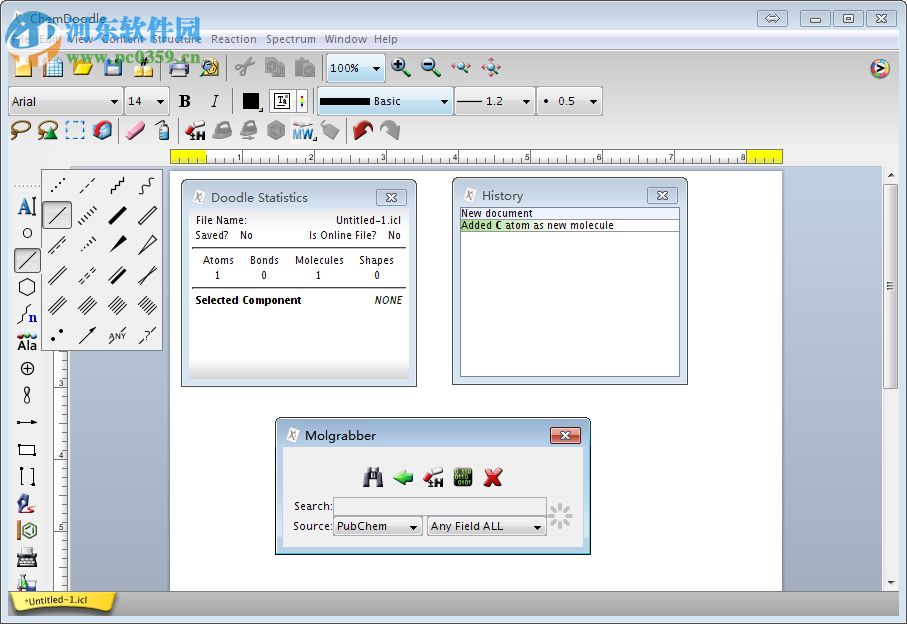Open the font size dropdown showing 14
The width and height of the screenshot is (907, 624).
tap(146, 100)
